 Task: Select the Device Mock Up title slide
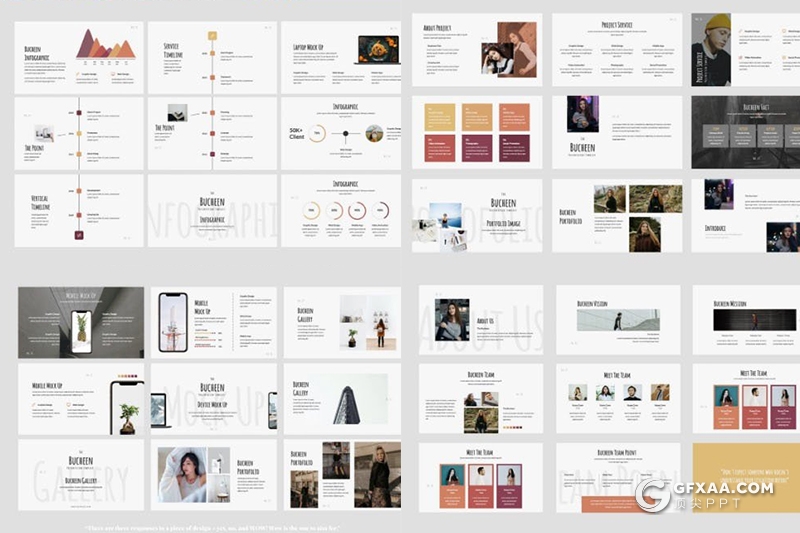click(x=212, y=398)
